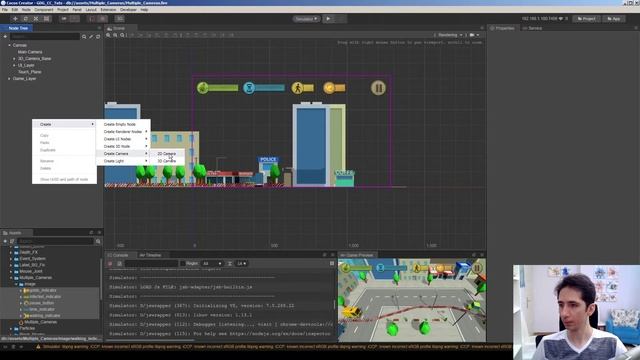This screenshot has width=640, height=360.
Task: Click the Game Preview tab
Action: [x=357, y=255]
